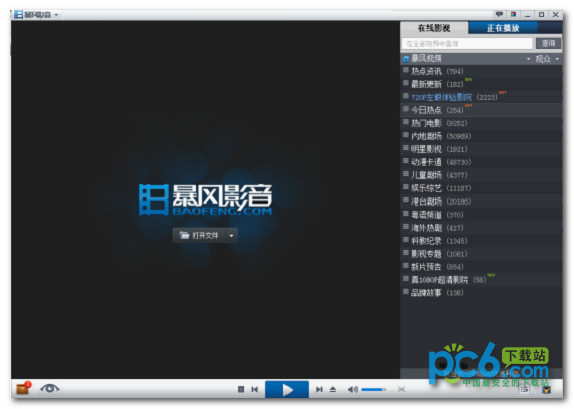Image resolution: width=574 pixels, height=409 pixels.
Task: Focus the video search input field
Action: [x=467, y=44]
